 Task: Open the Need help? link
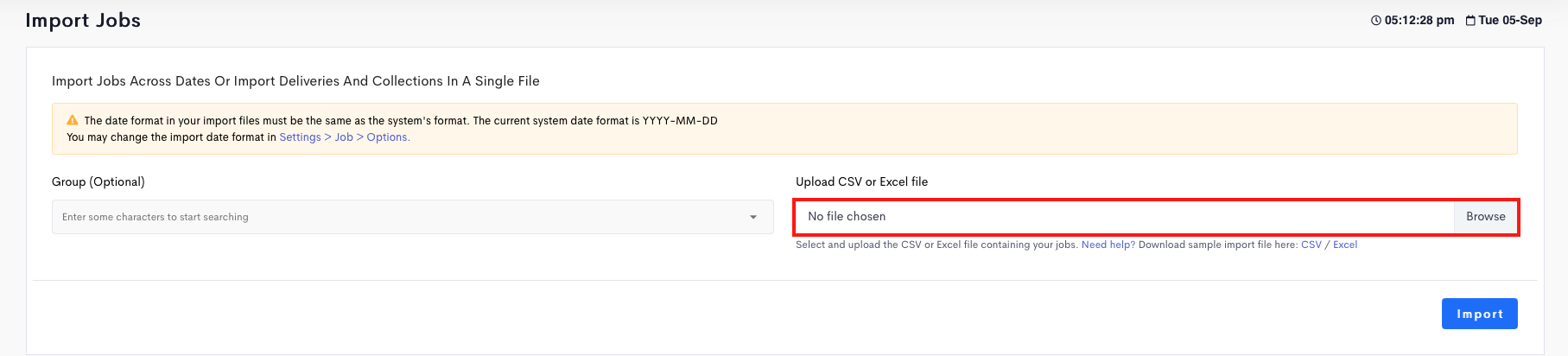pyautogui.click(x=1108, y=245)
